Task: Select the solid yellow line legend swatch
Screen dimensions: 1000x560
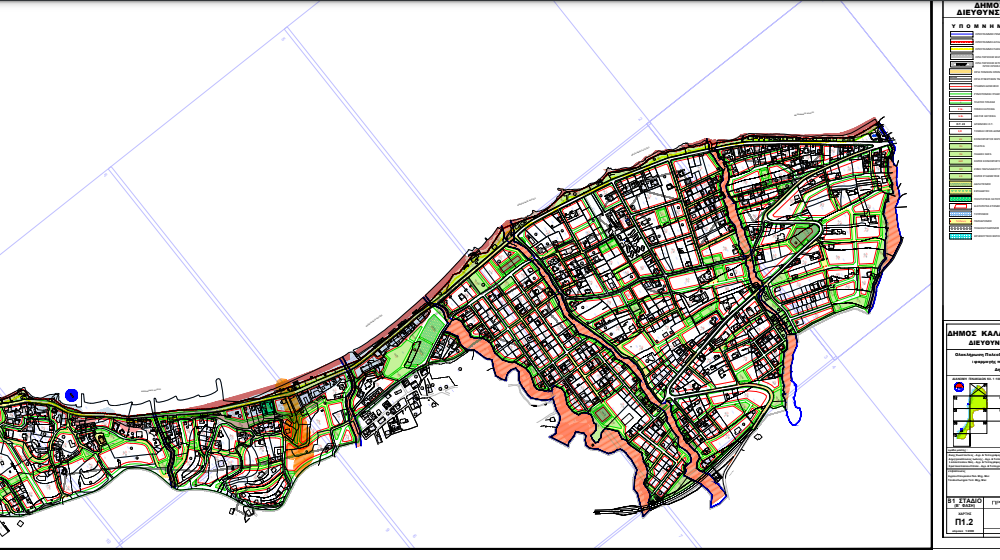Action: click(x=961, y=49)
